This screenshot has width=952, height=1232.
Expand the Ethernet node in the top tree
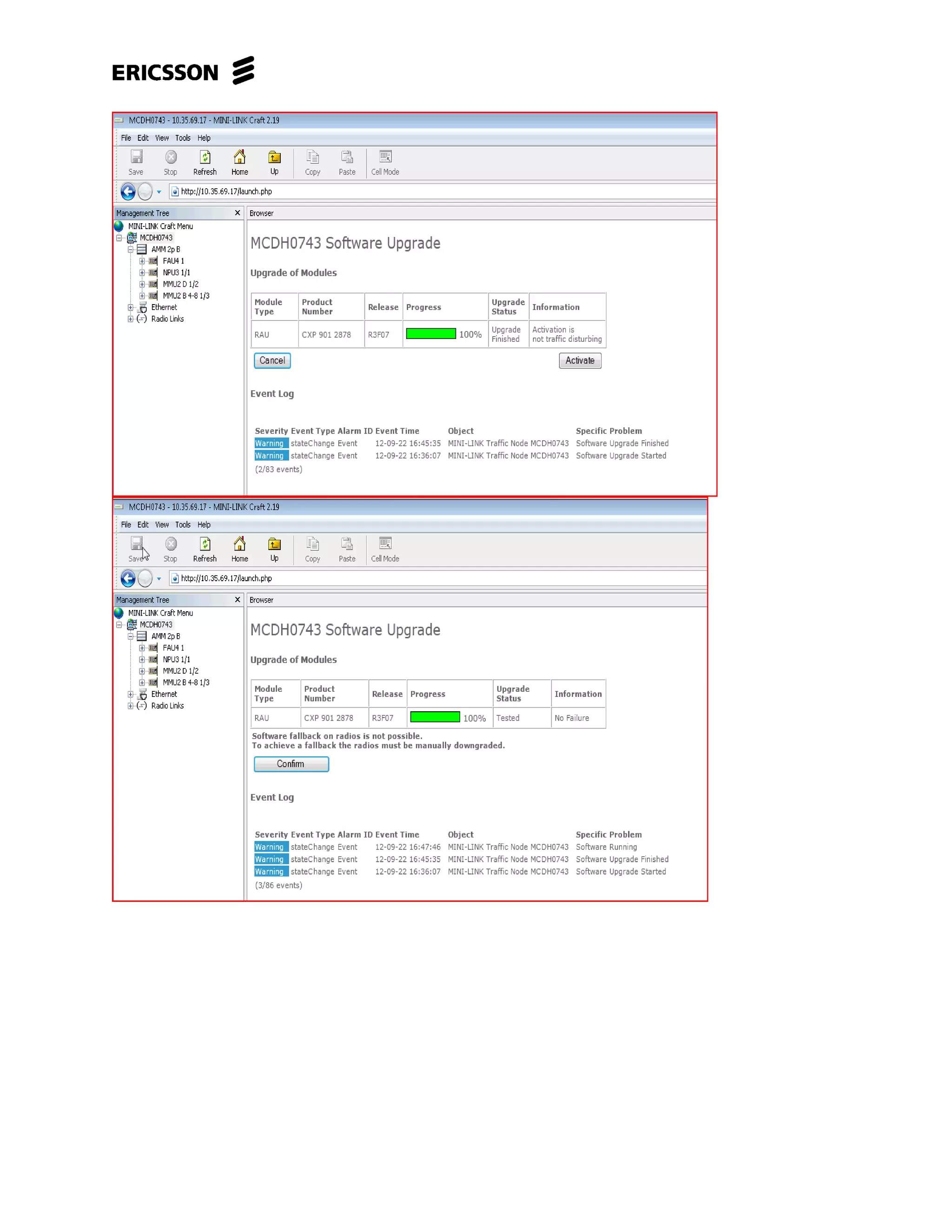(131, 307)
